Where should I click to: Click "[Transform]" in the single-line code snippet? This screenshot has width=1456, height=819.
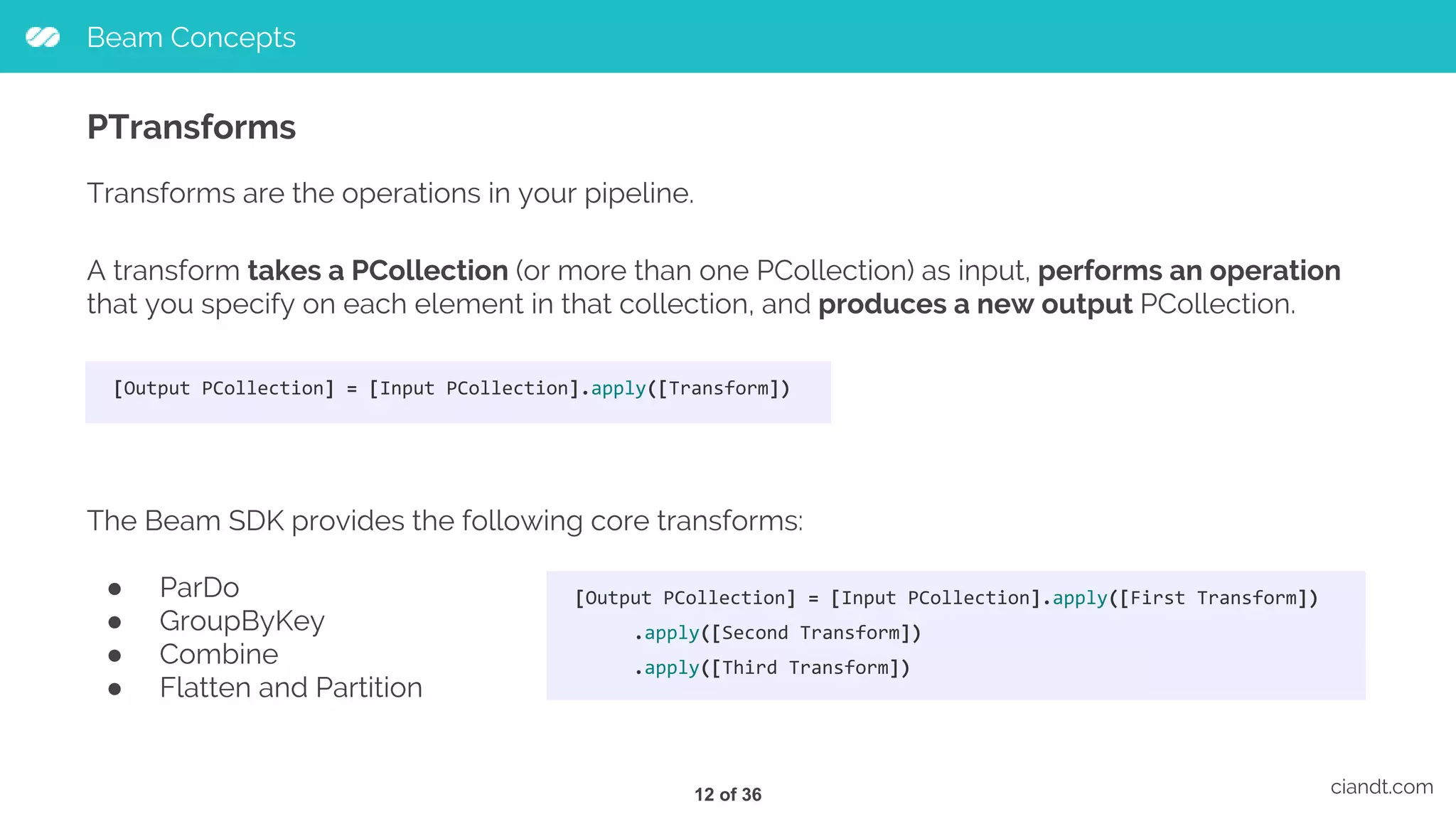(x=719, y=389)
